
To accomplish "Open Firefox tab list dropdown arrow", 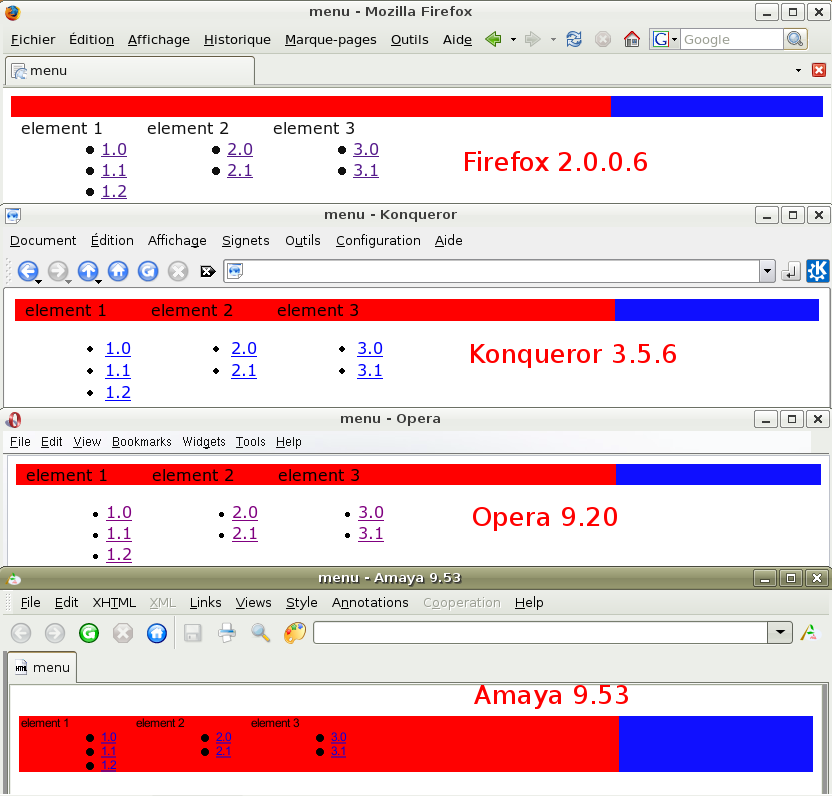I will (798, 71).
